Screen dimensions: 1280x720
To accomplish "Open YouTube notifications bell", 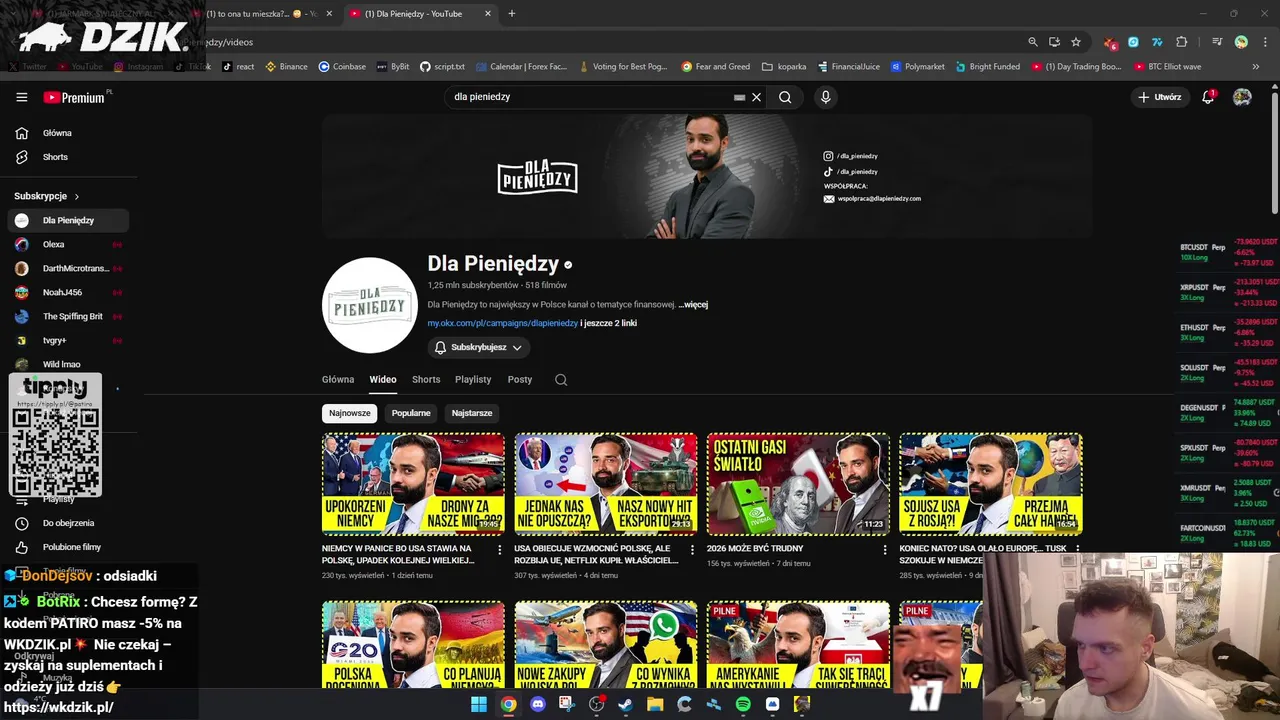I will [1208, 97].
